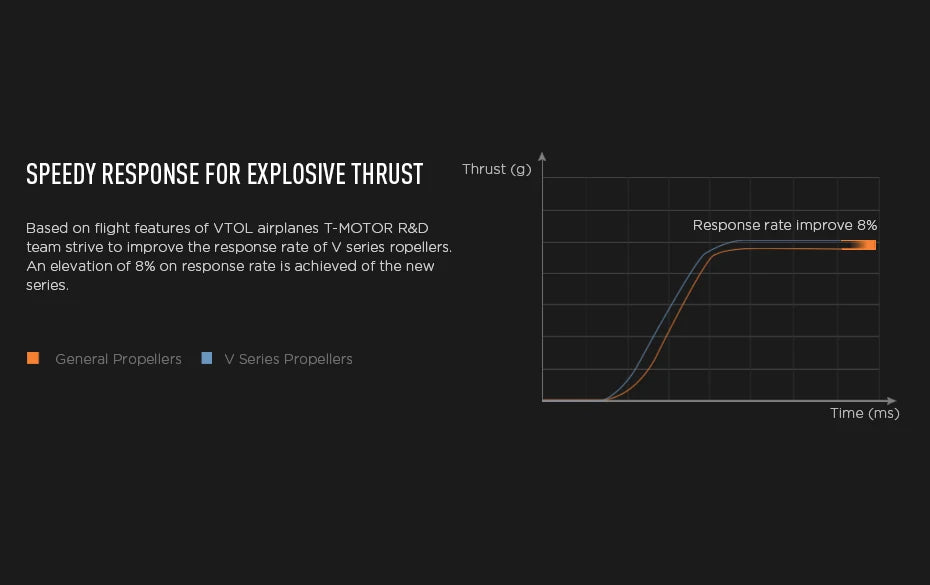The height and width of the screenshot is (585, 930).
Task: Expand the Thrust (g) axis label
Action: 497,169
